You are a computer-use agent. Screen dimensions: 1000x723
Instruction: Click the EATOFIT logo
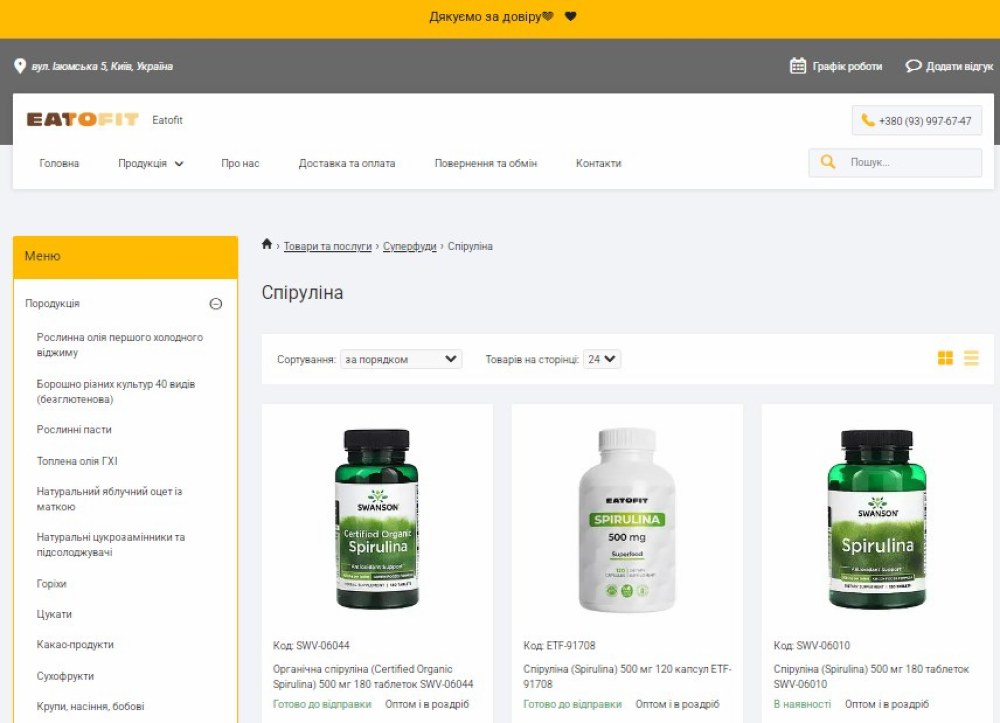tap(82, 120)
